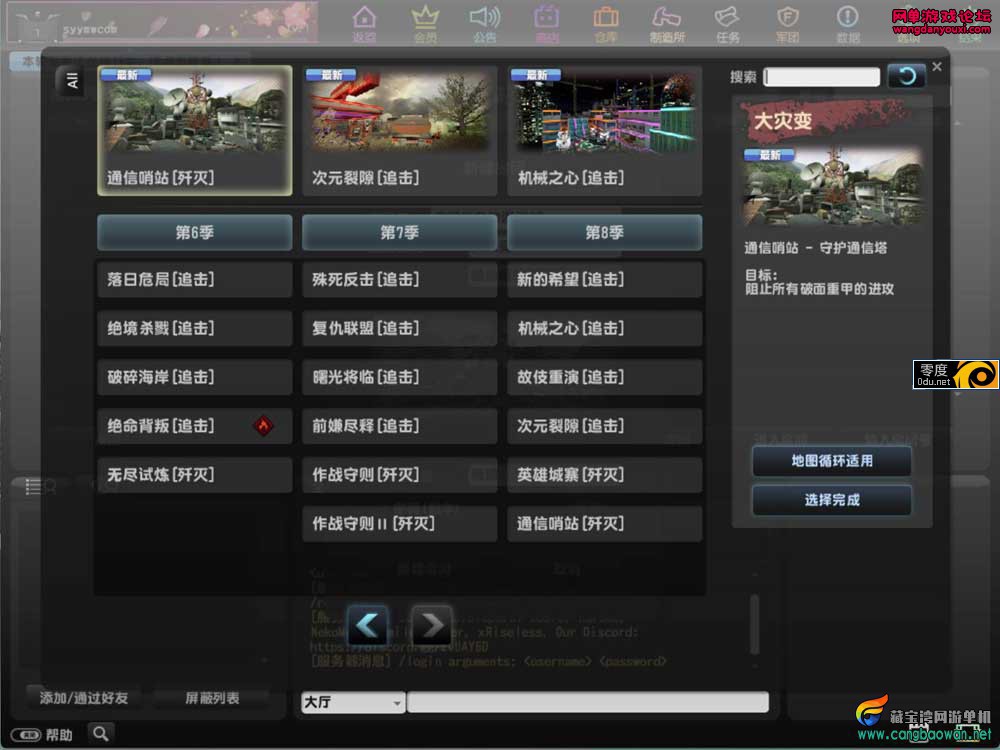Click the list icon at the dialog's left edge
The width and height of the screenshot is (1000, 750).
click(x=33, y=487)
